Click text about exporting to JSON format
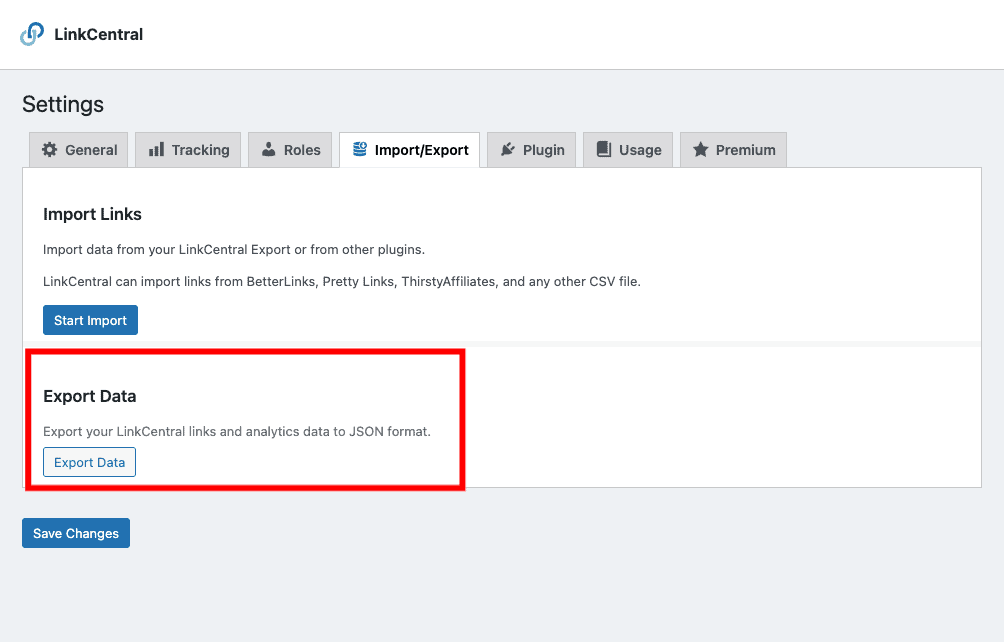The image size is (1004, 642). pyautogui.click(x=237, y=431)
